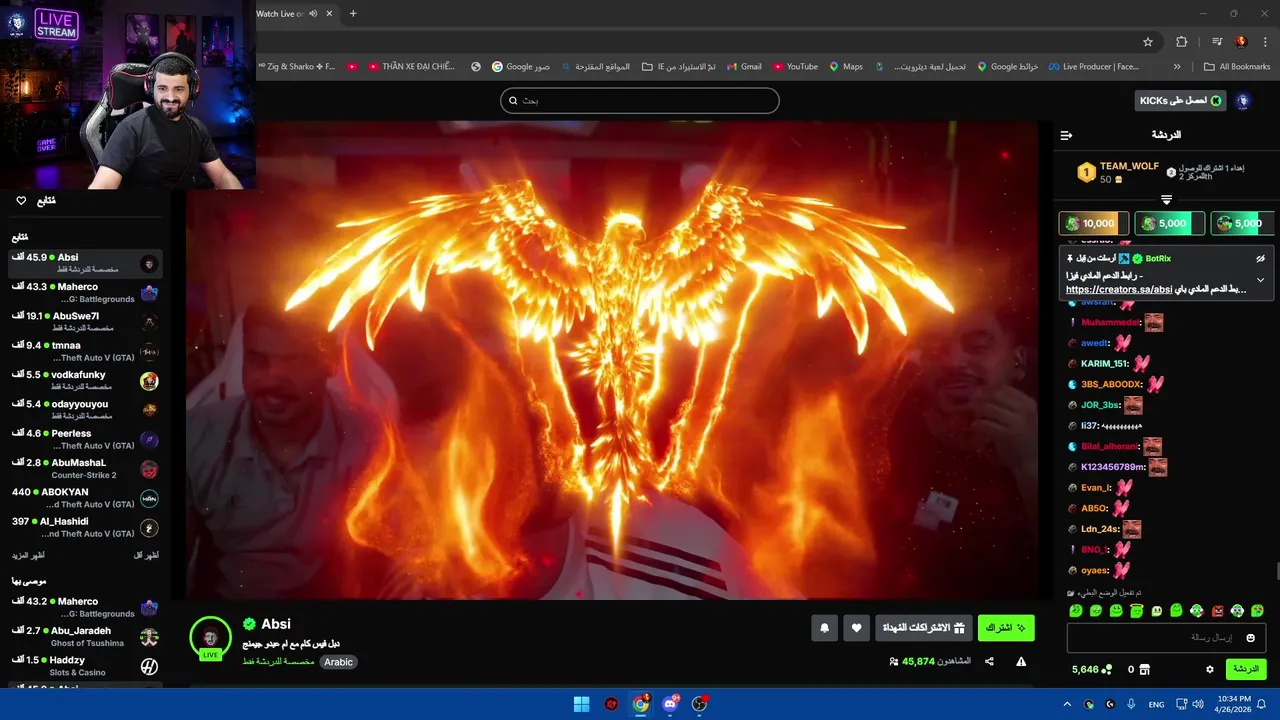
Task: Open the All Bookmarks folder
Action: click(x=1237, y=67)
